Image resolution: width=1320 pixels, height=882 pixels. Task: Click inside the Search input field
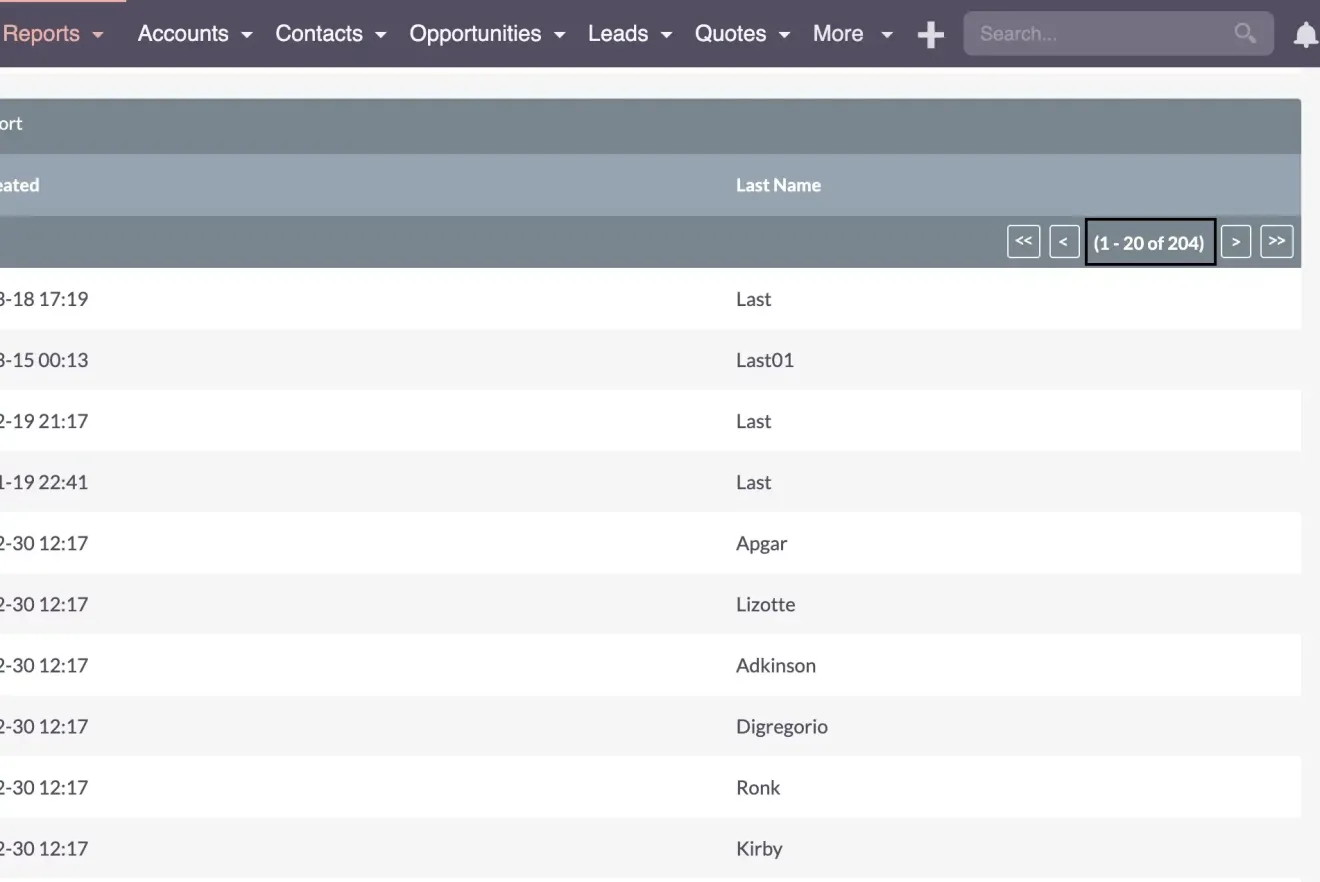[x=1100, y=34]
